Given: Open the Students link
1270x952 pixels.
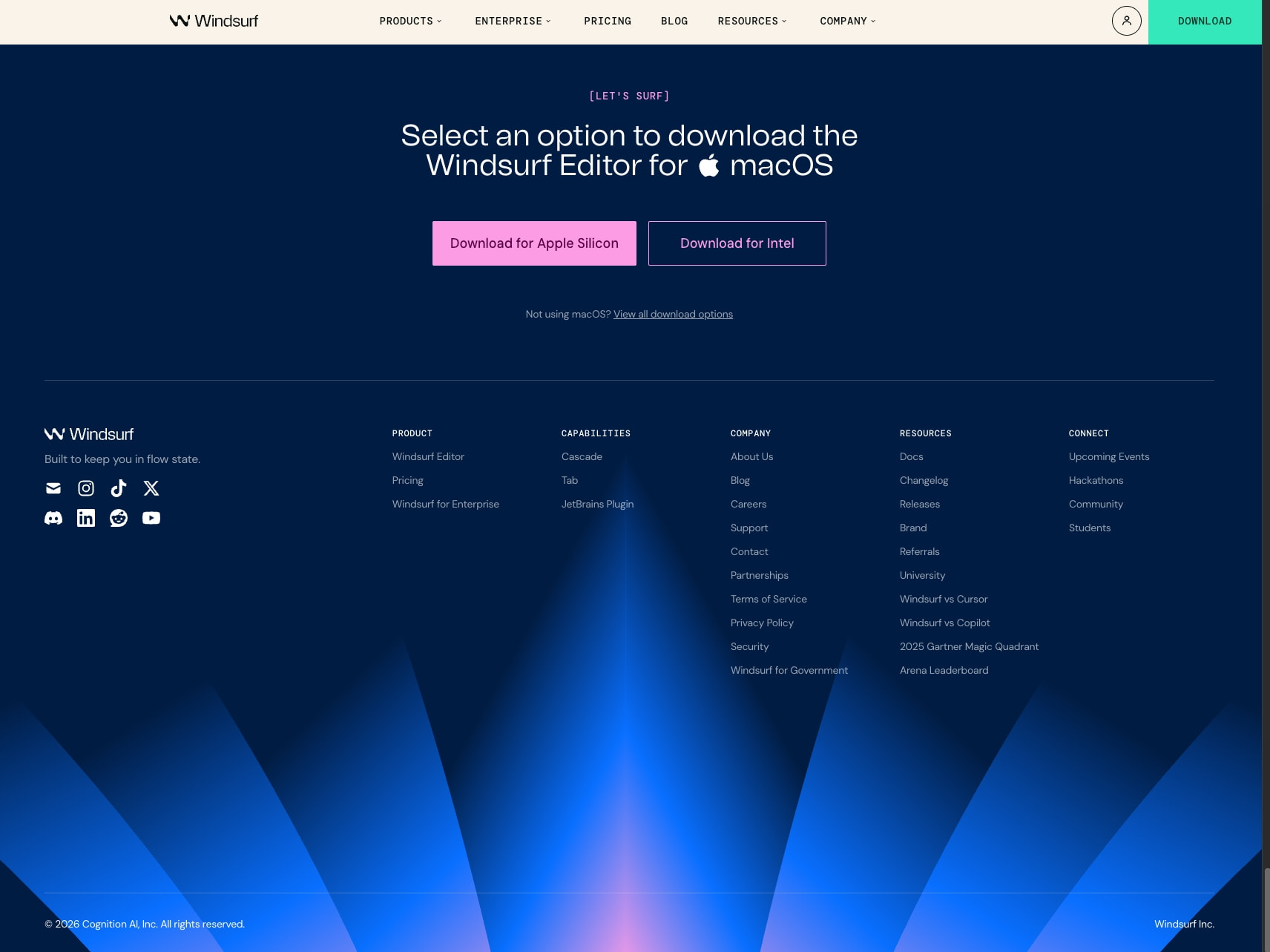Looking at the screenshot, I should coord(1090,528).
